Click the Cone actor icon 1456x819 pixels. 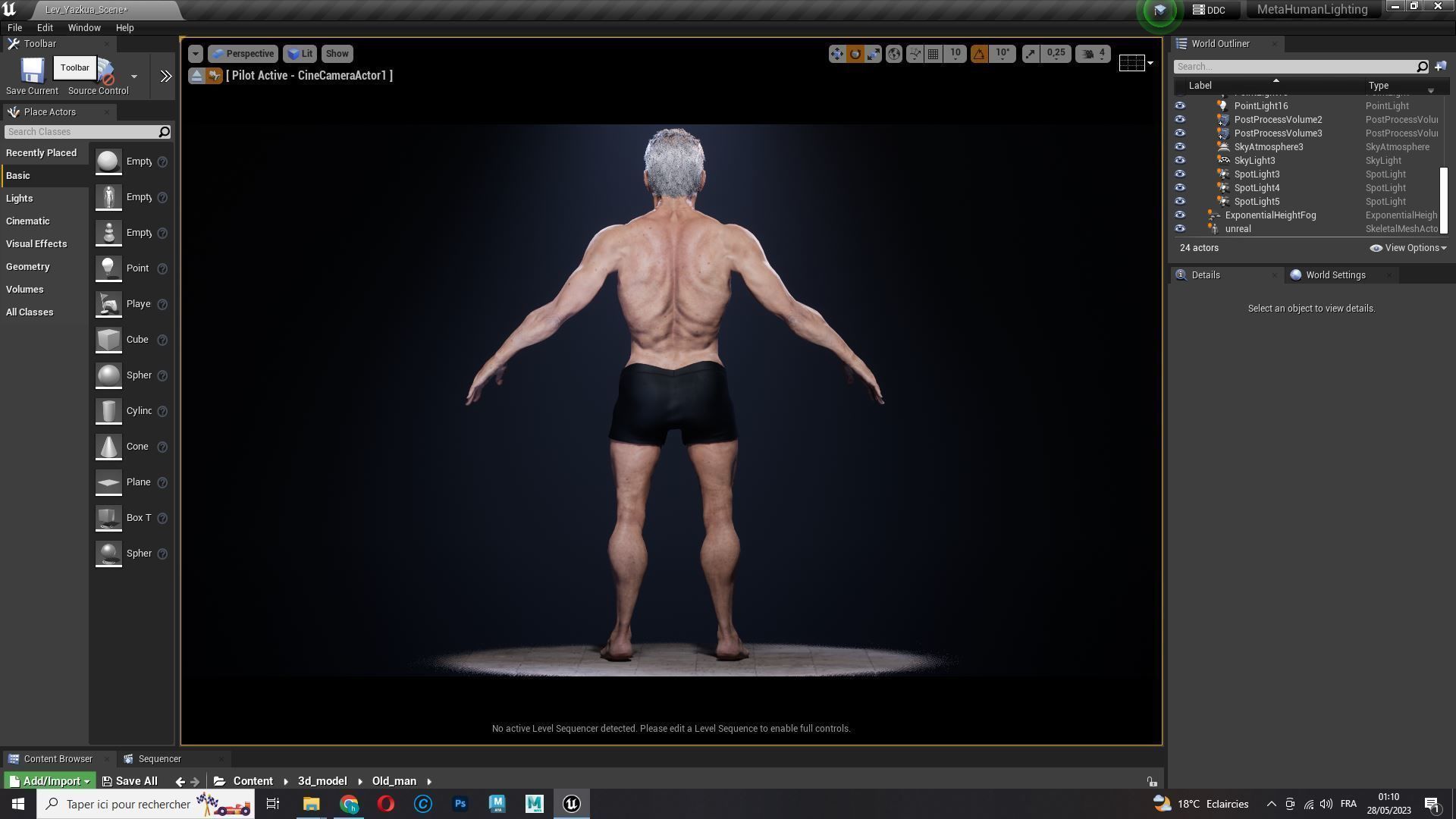pos(108,447)
